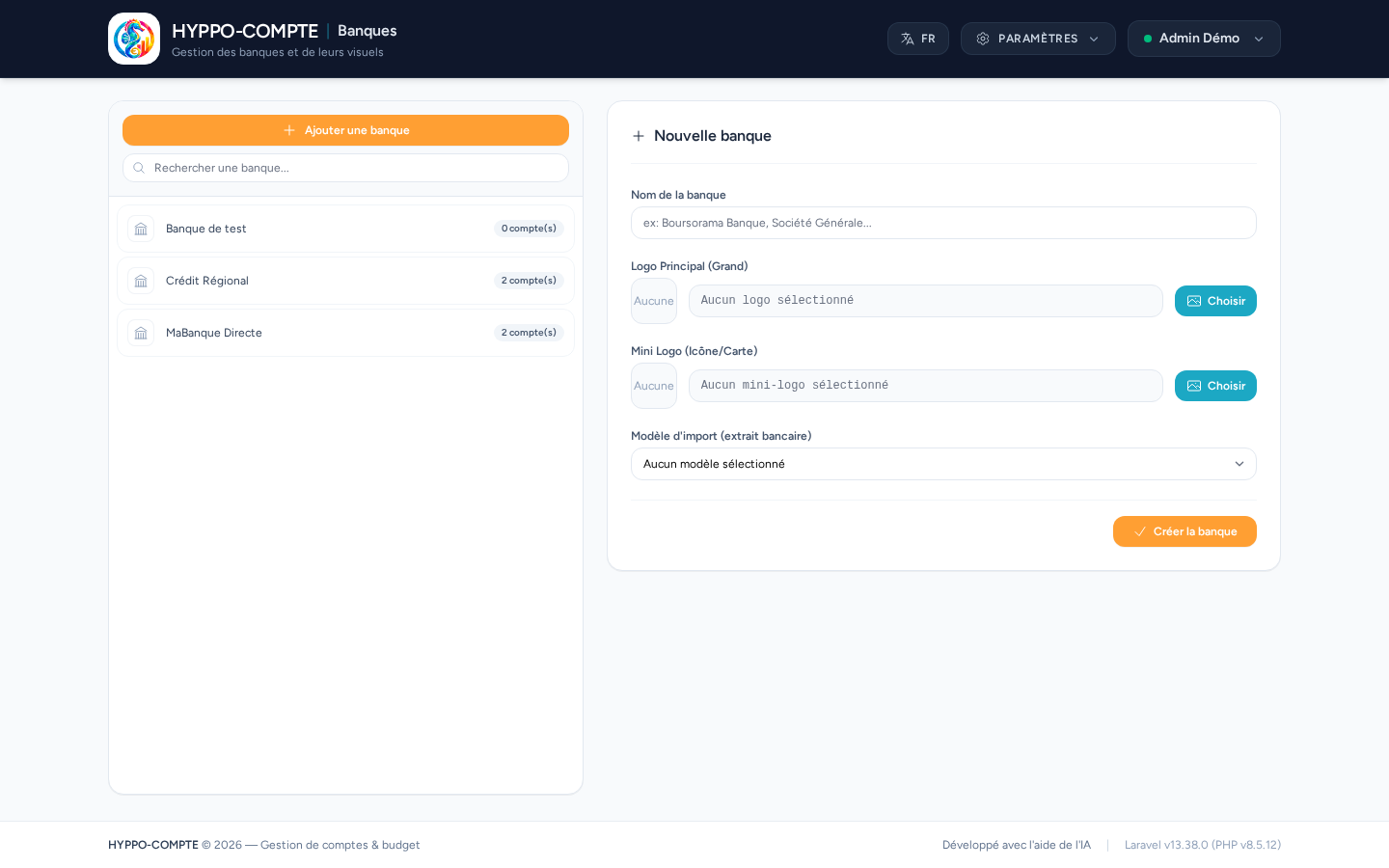1389x868 pixels.
Task: Click the Mini Logo preview placeholder
Action: [654, 386]
